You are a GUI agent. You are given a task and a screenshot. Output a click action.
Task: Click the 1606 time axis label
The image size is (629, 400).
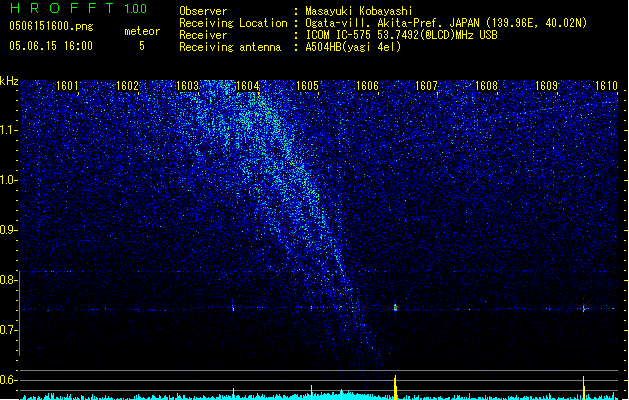point(367,86)
